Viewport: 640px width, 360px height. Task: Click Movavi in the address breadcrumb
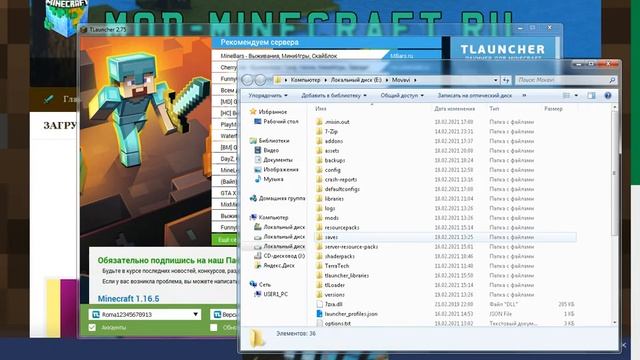click(401, 80)
